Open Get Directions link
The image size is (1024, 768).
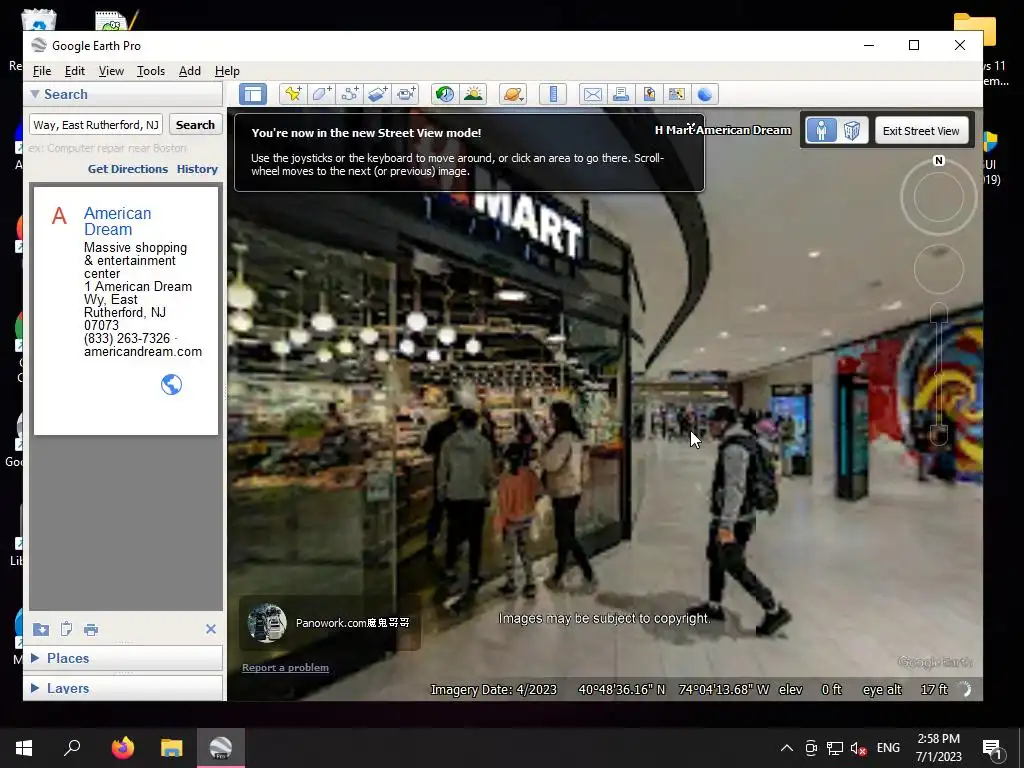coord(128,168)
